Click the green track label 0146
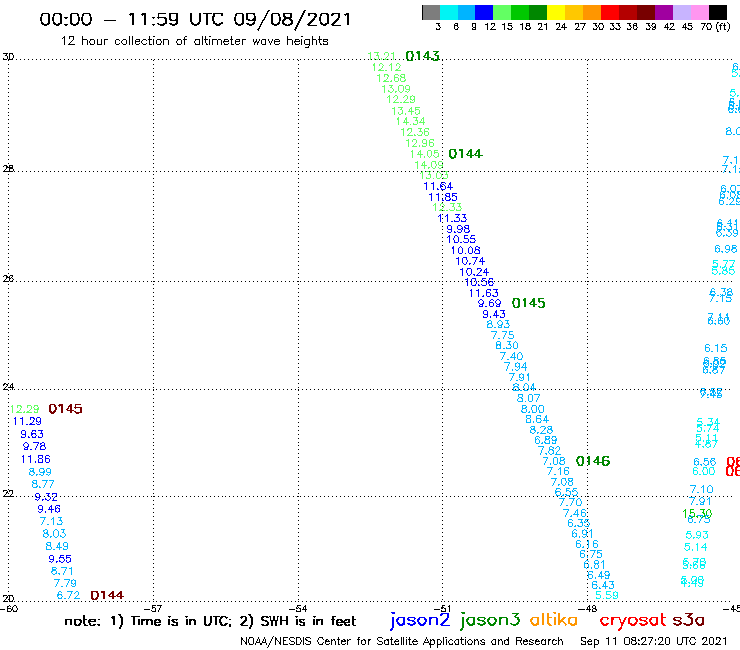 tap(593, 461)
